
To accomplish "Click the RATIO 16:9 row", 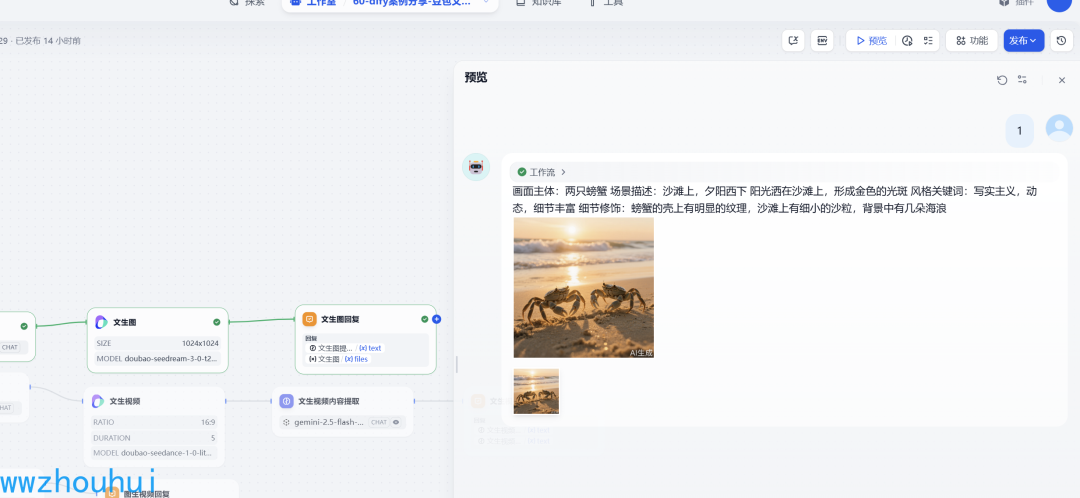I will pos(154,422).
